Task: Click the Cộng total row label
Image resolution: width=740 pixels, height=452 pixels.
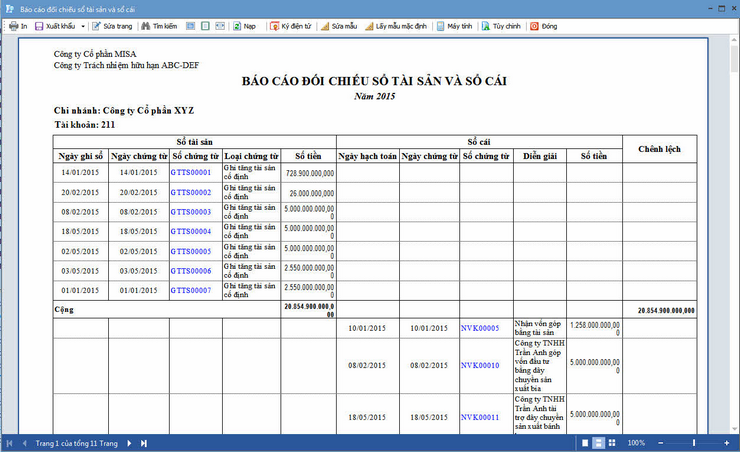Action: click(64, 310)
